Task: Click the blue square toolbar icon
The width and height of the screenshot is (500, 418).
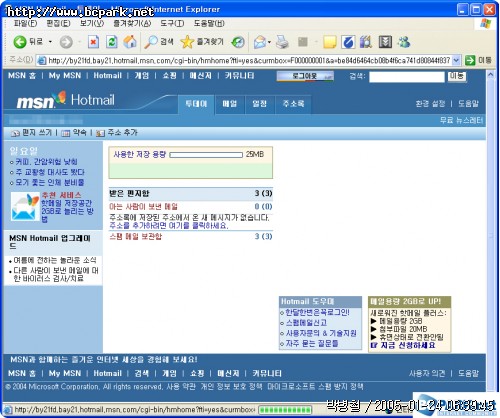Action: [x=348, y=42]
